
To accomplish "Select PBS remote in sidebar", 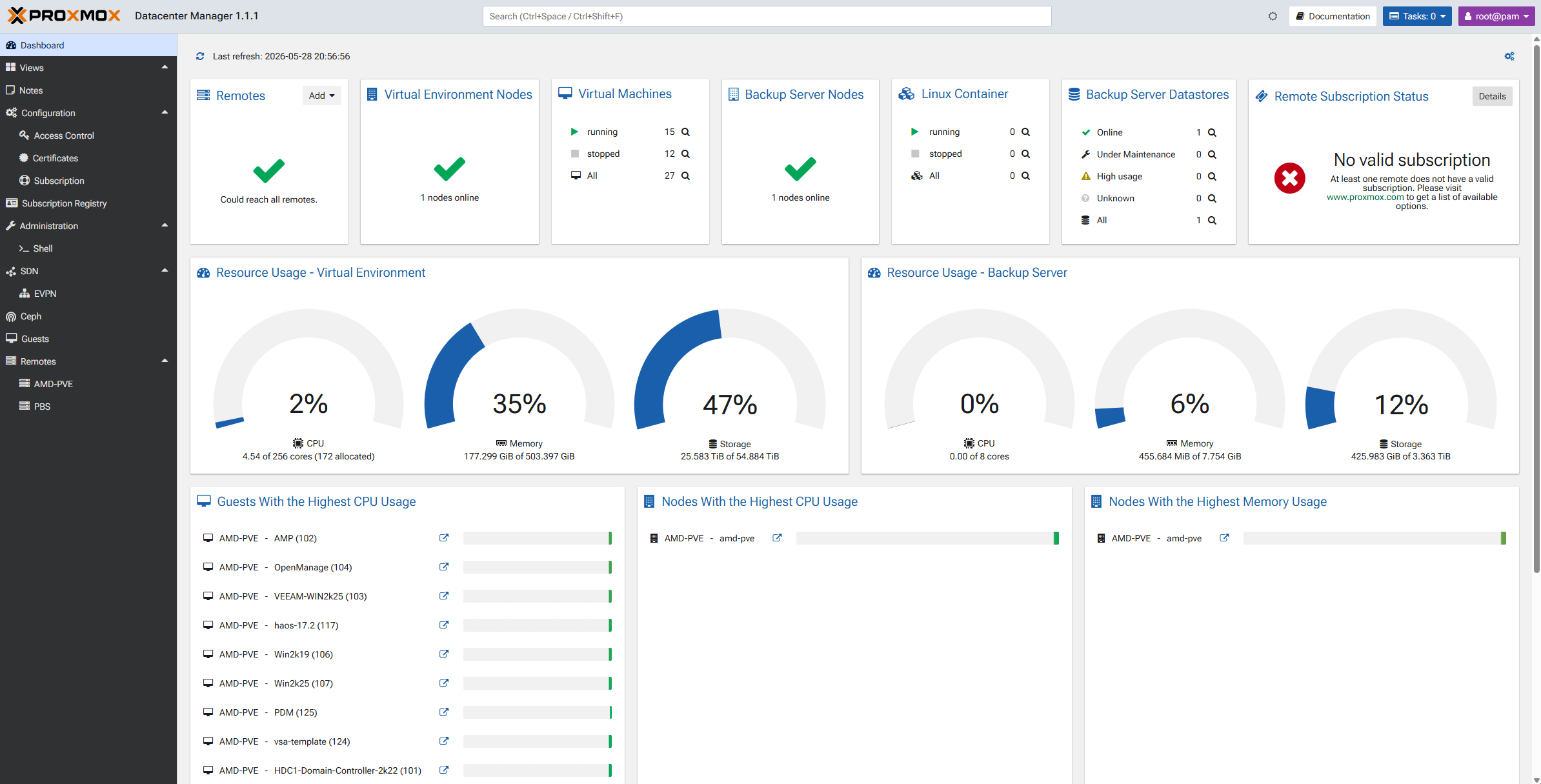I will pyautogui.click(x=88, y=407).
